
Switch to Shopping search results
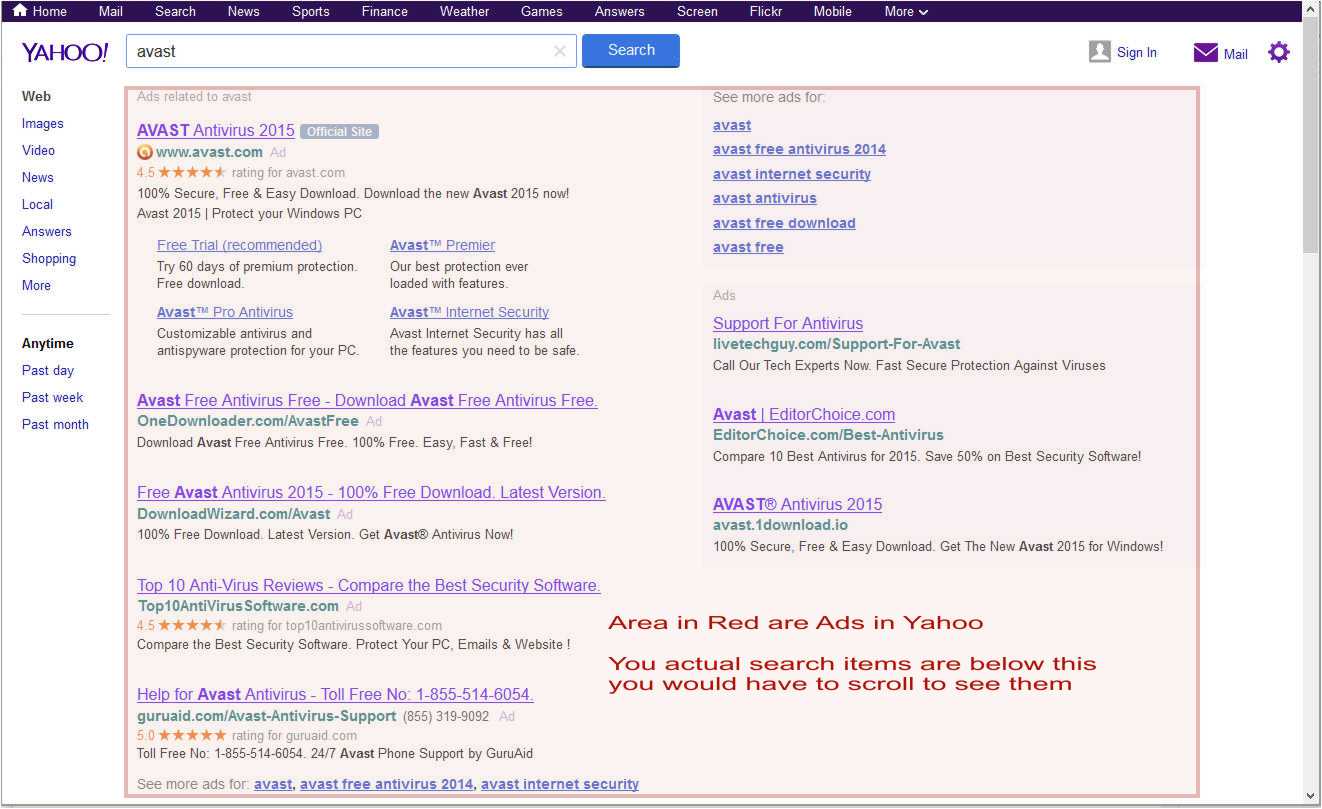pyautogui.click(x=49, y=258)
